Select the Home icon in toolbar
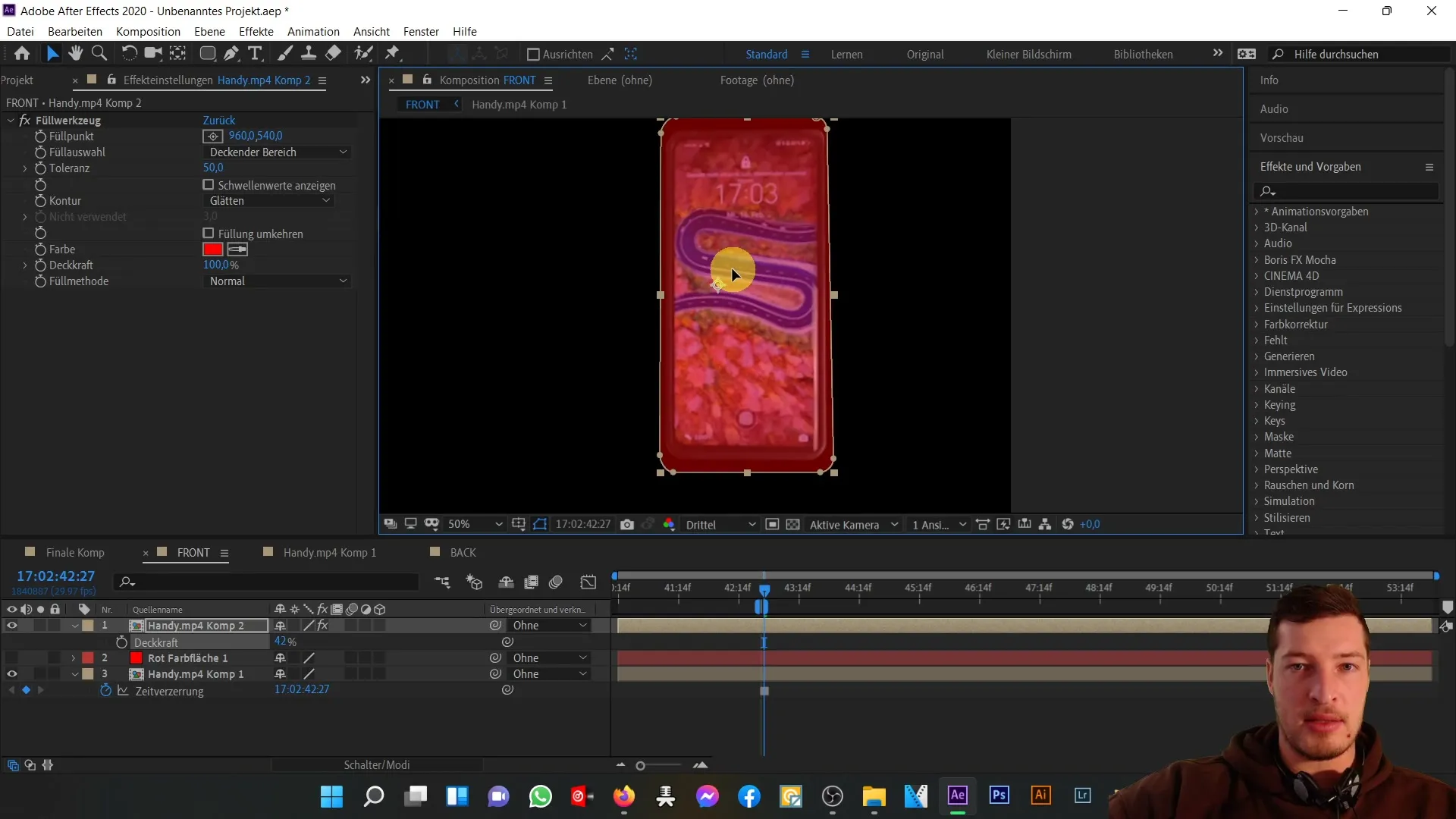This screenshot has height=819, width=1456. (22, 53)
